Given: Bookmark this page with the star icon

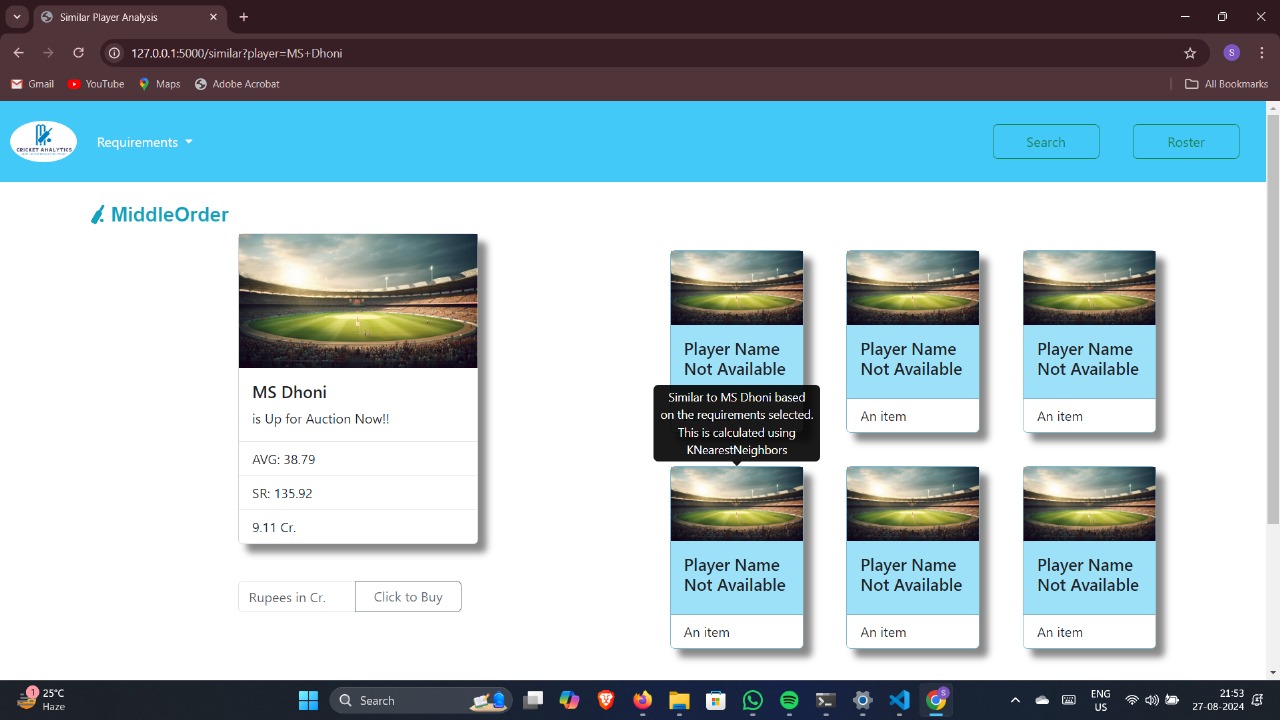Looking at the screenshot, I should point(1190,53).
